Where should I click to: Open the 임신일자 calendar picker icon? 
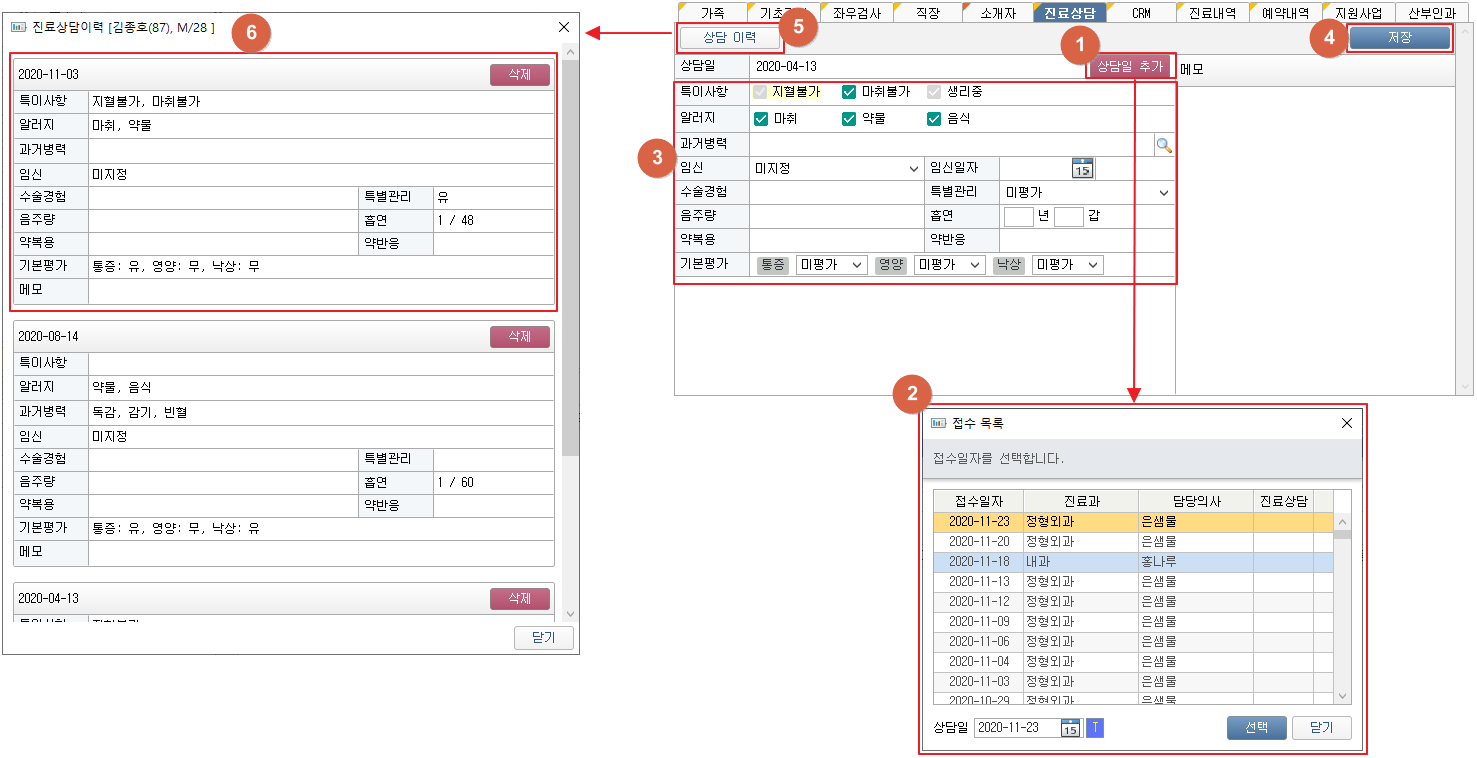pos(1082,168)
